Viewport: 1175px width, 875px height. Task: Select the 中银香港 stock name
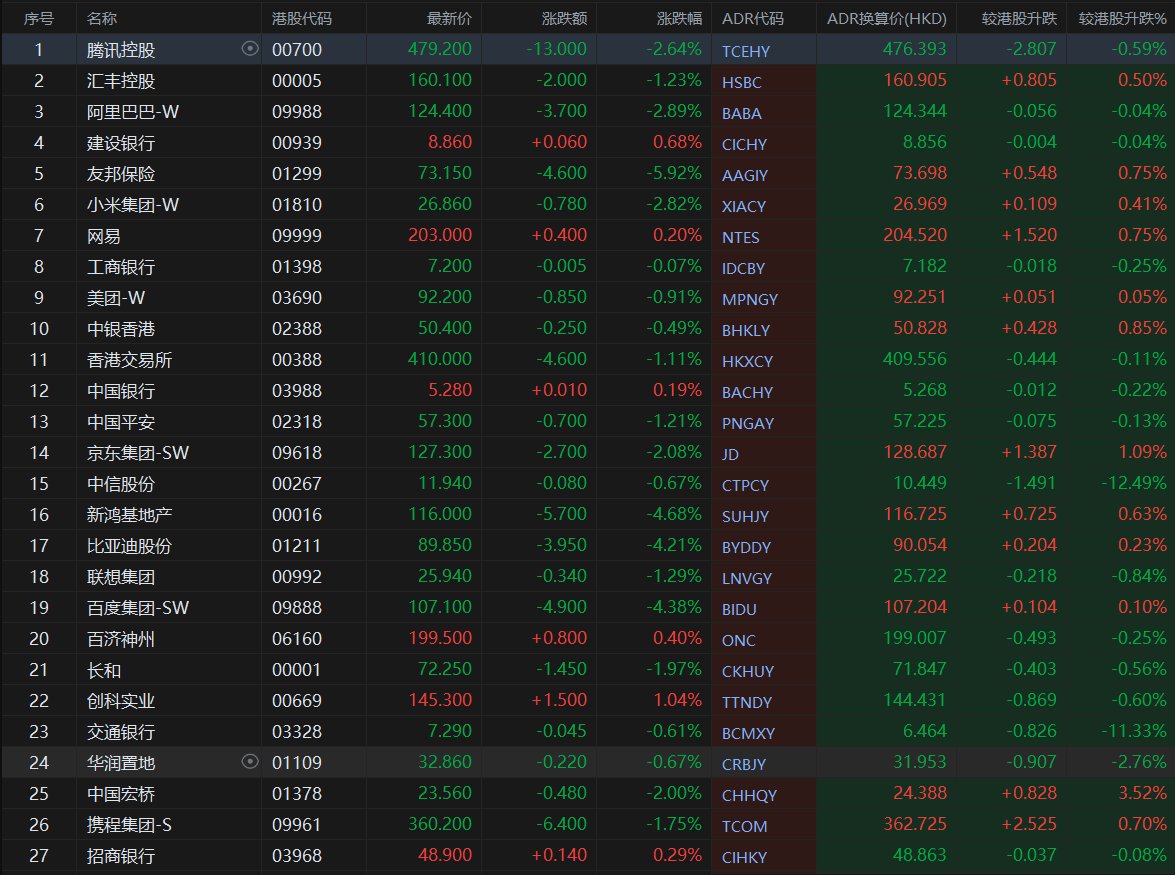pos(121,329)
